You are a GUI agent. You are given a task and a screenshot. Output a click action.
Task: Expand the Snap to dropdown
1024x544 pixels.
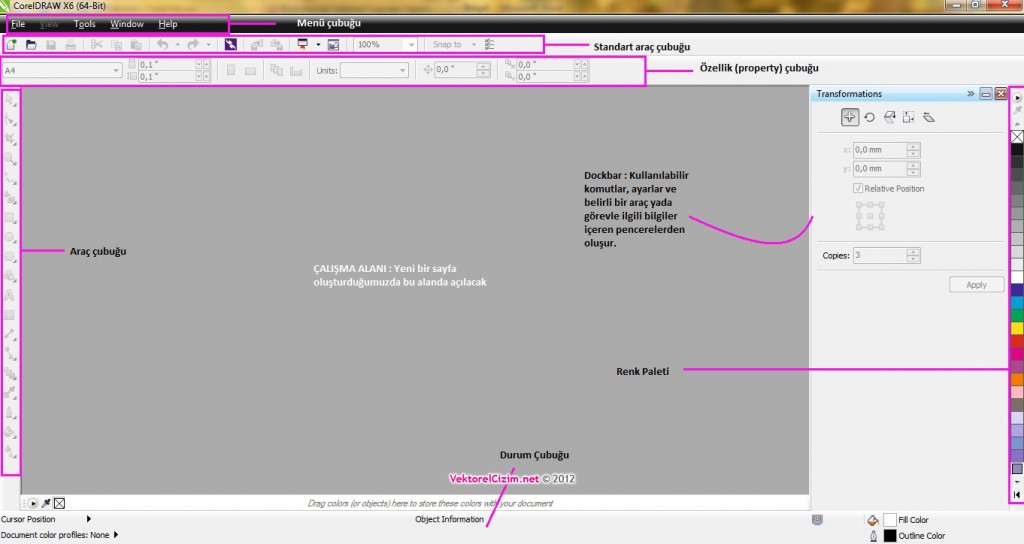(474, 45)
